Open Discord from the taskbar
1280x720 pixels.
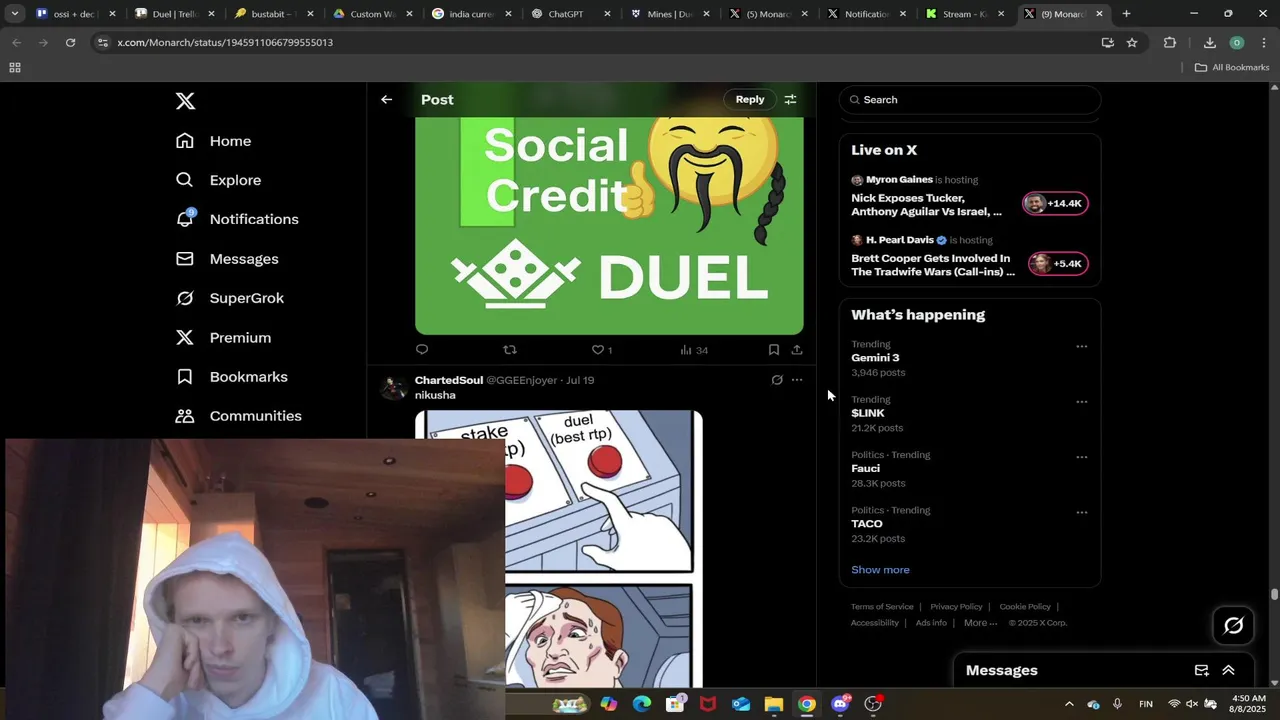[x=840, y=704]
